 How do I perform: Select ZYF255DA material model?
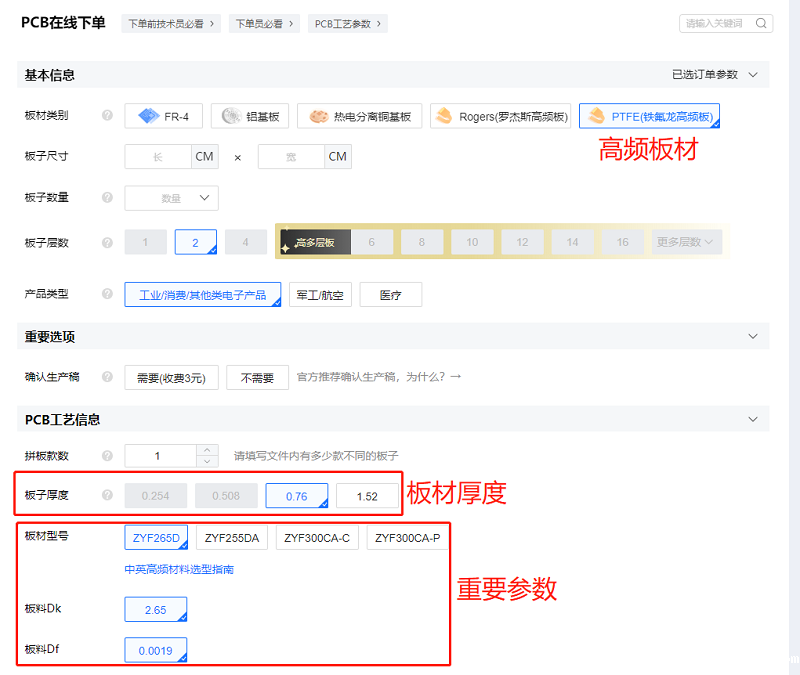[x=231, y=537]
